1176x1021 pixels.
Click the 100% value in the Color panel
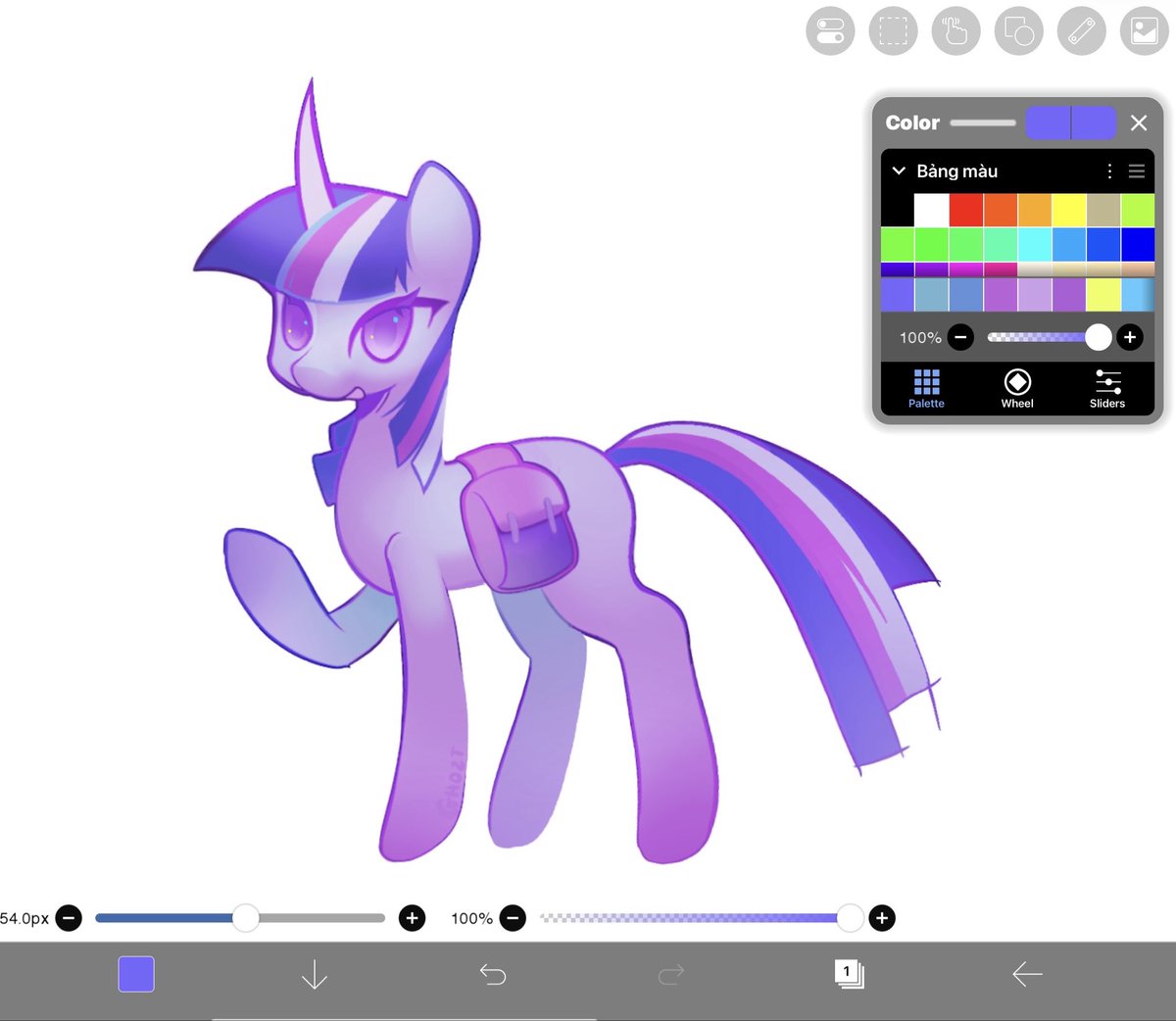tap(920, 337)
